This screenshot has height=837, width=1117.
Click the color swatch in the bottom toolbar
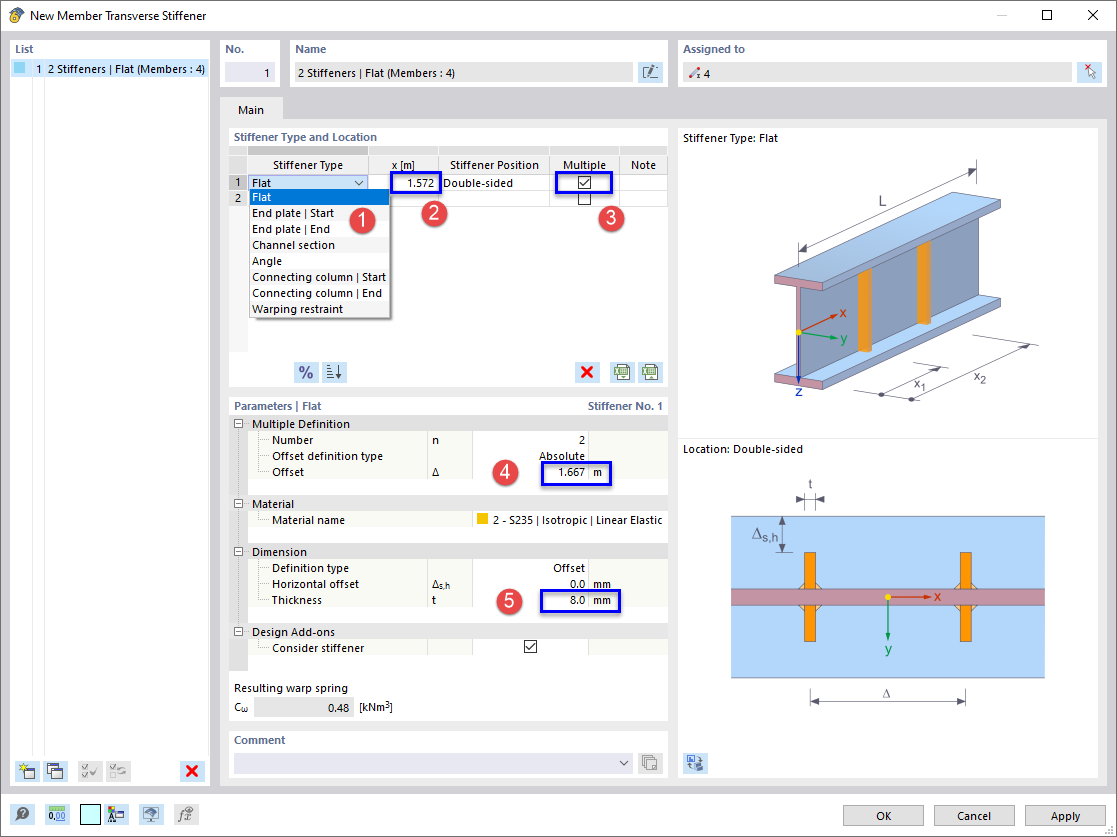pyautogui.click(x=90, y=814)
